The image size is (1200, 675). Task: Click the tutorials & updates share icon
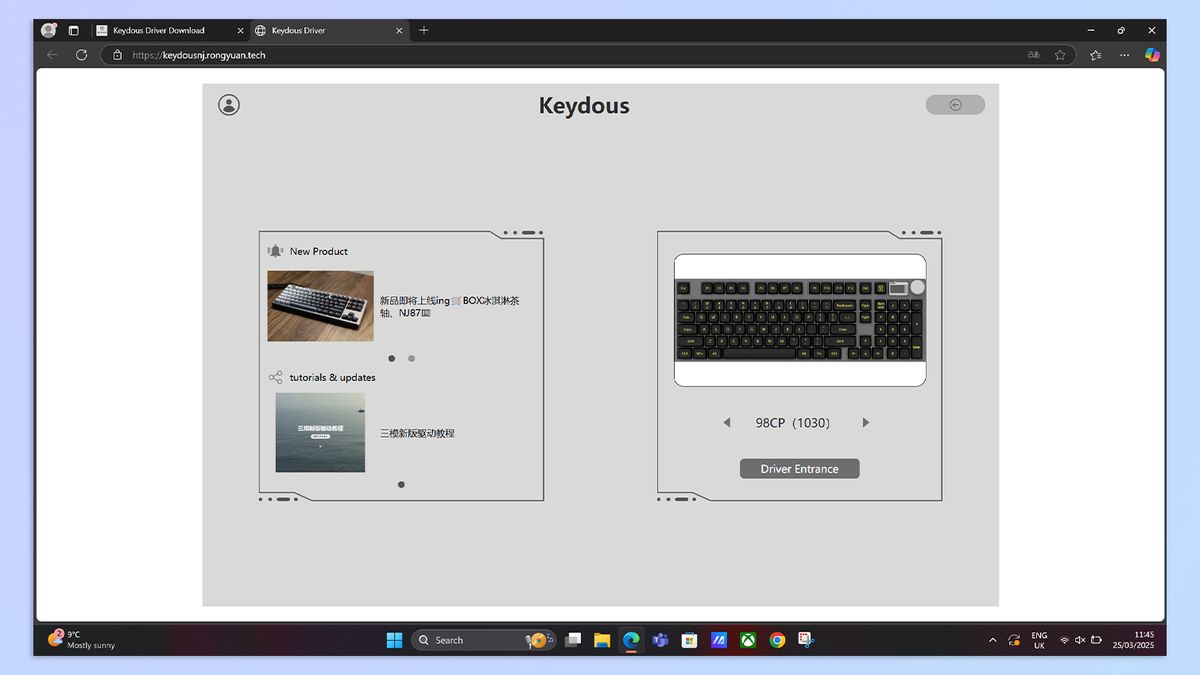coord(275,377)
